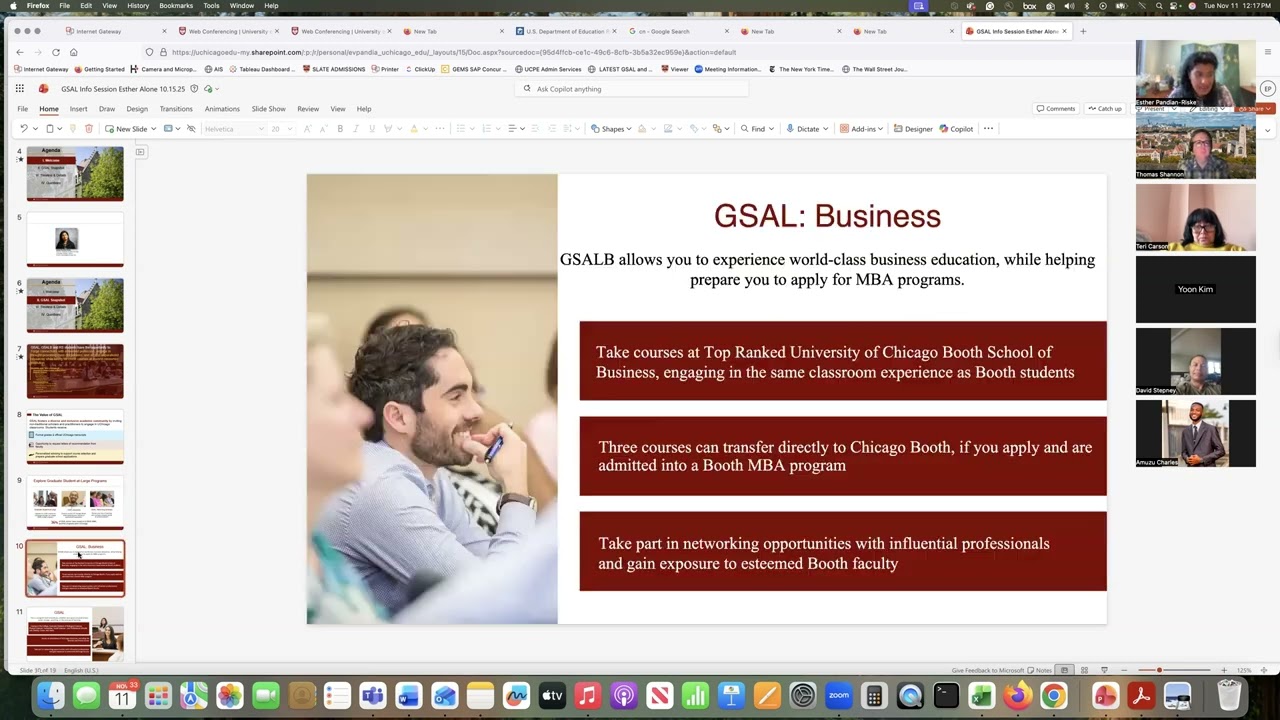Click the red Delete trash icon

(x=89, y=129)
